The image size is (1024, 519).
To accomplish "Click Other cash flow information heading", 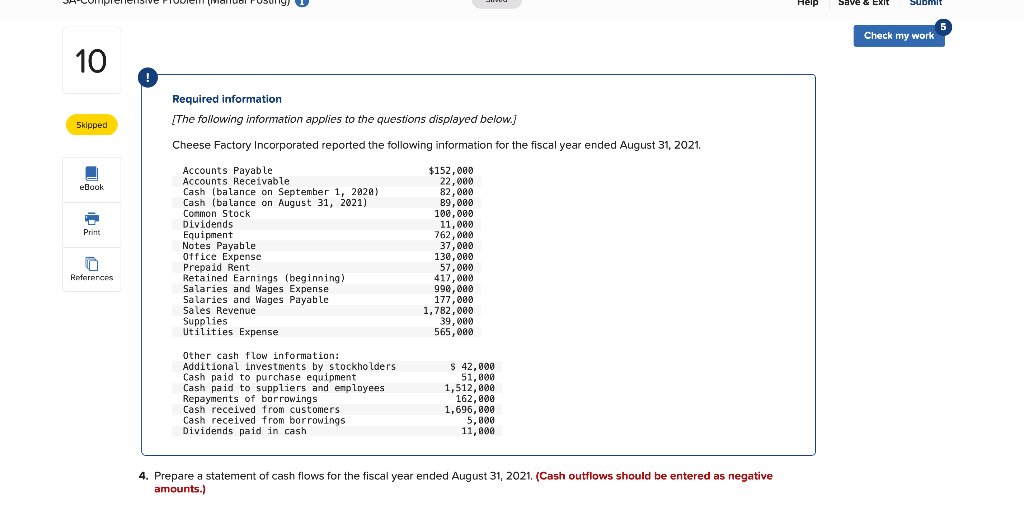I will pos(261,356).
